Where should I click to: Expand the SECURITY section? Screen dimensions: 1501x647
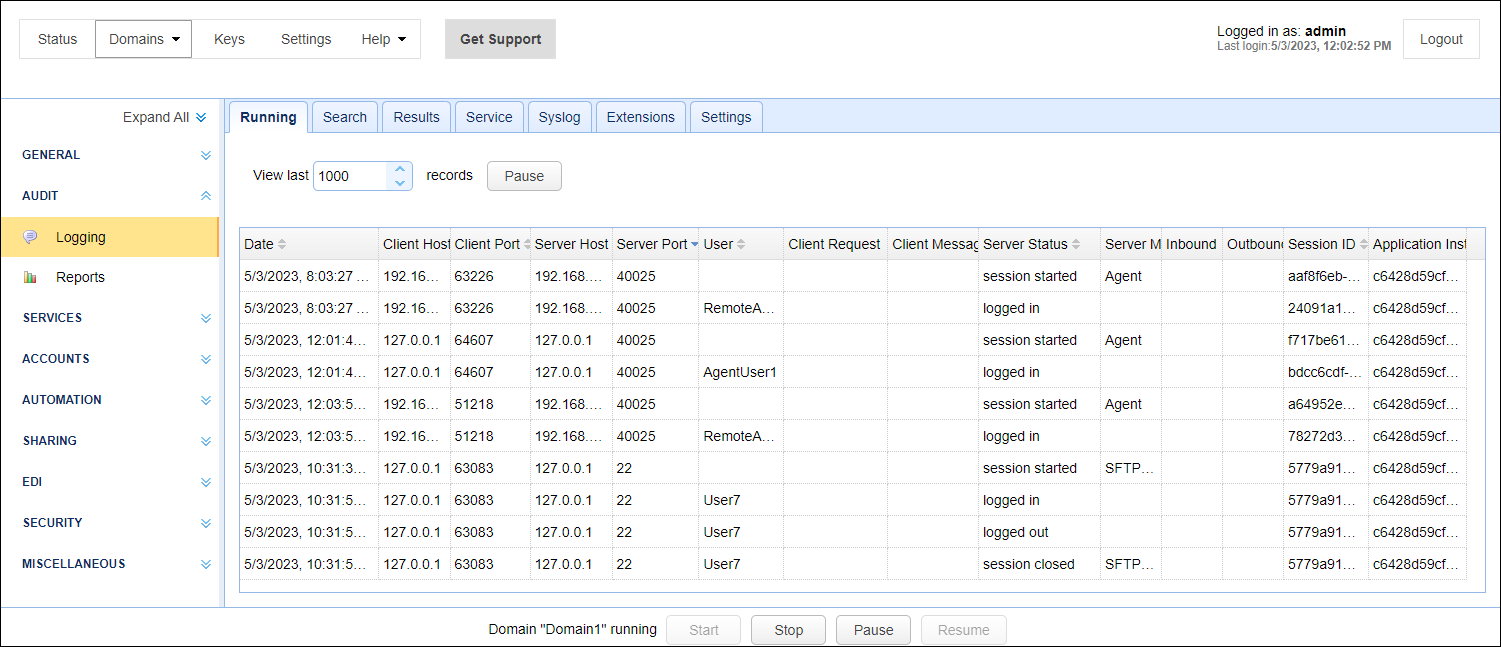pyautogui.click(x=206, y=523)
